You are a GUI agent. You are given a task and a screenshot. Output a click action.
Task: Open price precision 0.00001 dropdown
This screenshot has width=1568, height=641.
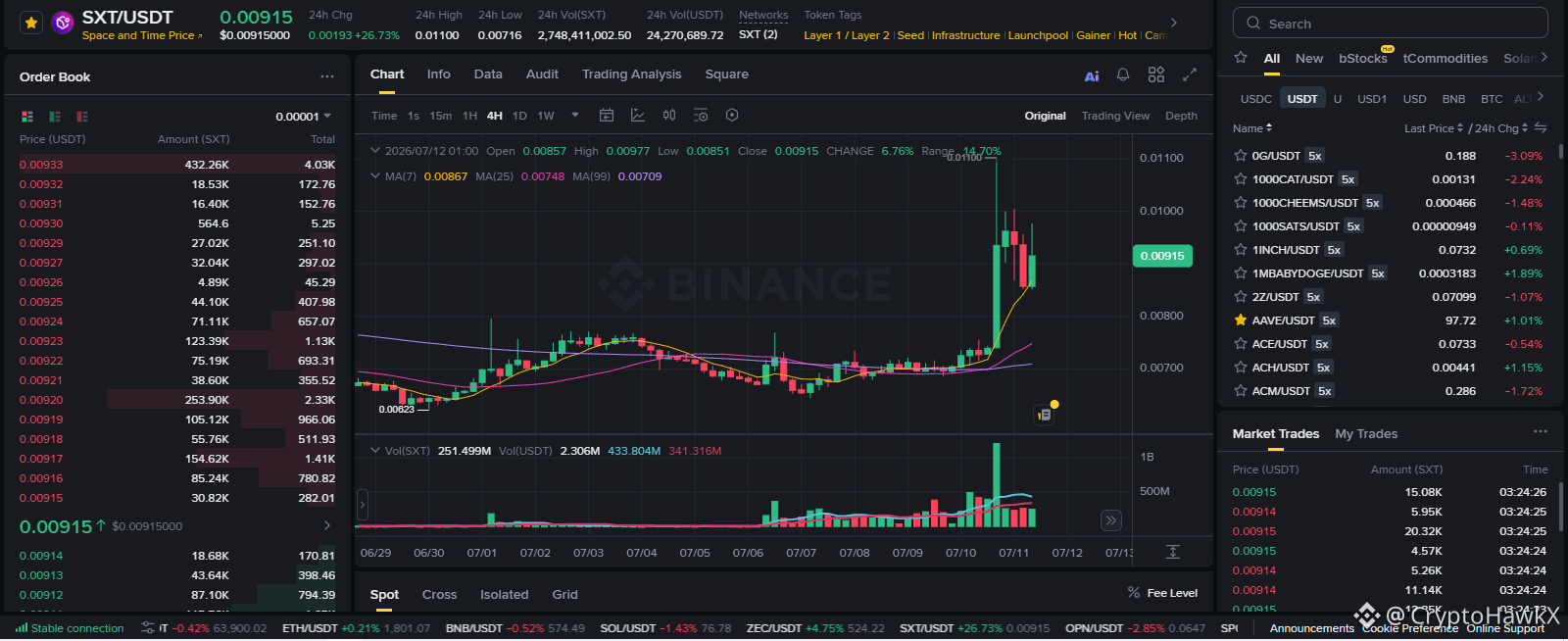pos(303,116)
